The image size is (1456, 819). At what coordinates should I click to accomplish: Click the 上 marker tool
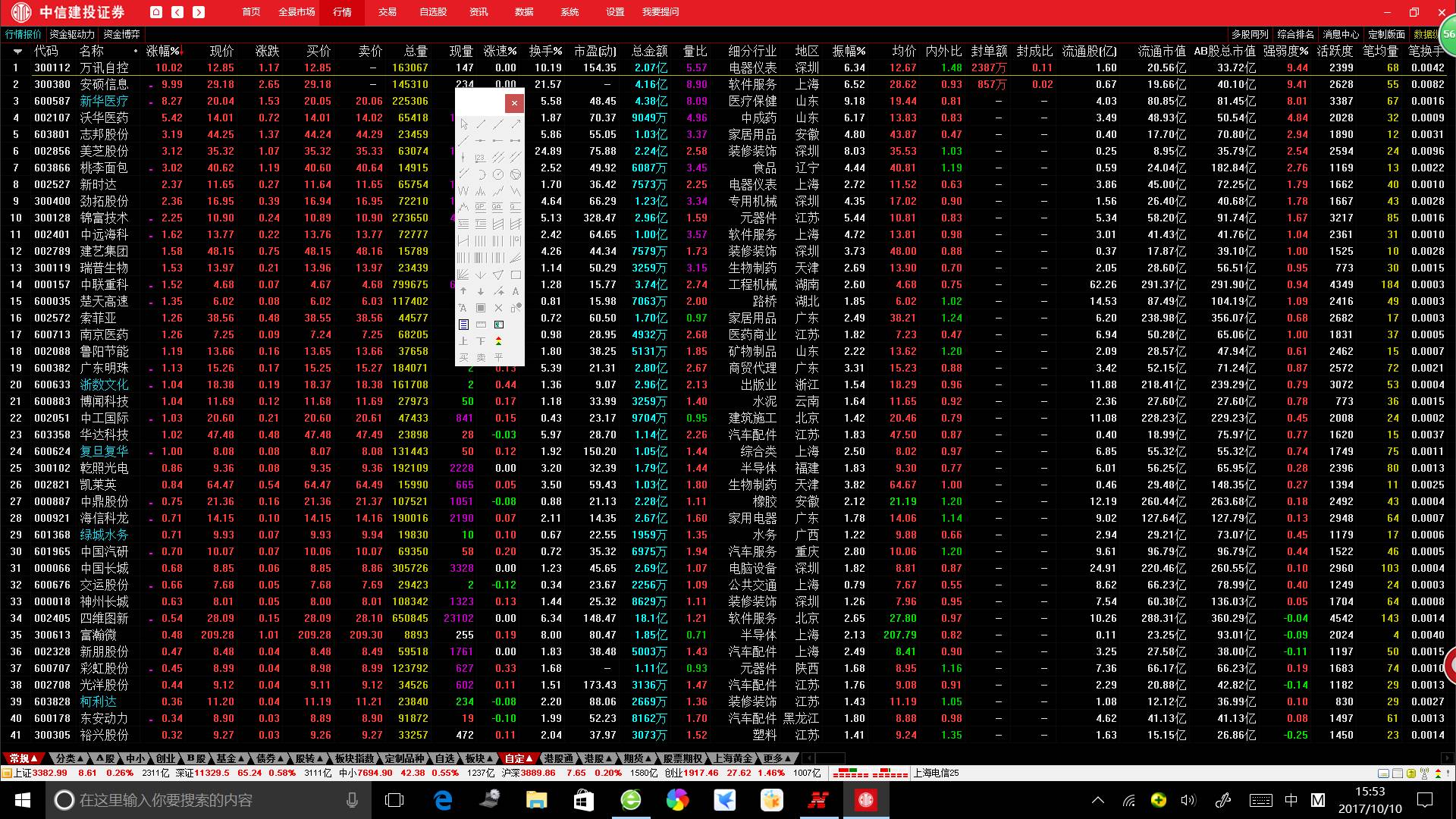[x=463, y=340]
